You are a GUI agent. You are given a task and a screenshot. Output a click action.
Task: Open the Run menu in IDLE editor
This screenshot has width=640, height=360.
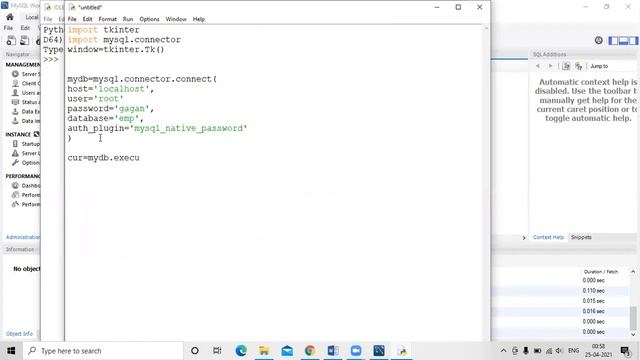128,19
